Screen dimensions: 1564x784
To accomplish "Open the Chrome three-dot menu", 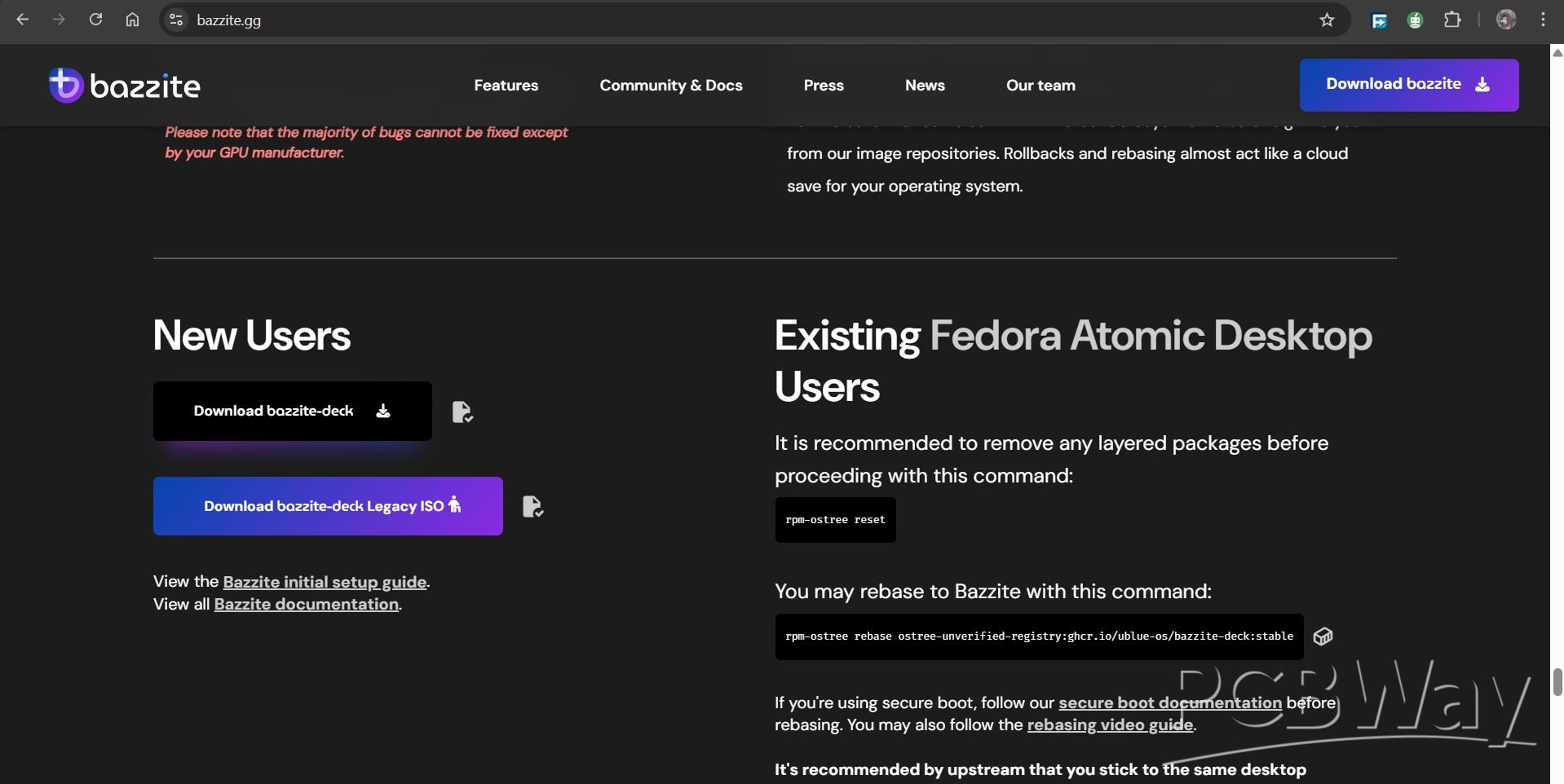I will click(1543, 20).
